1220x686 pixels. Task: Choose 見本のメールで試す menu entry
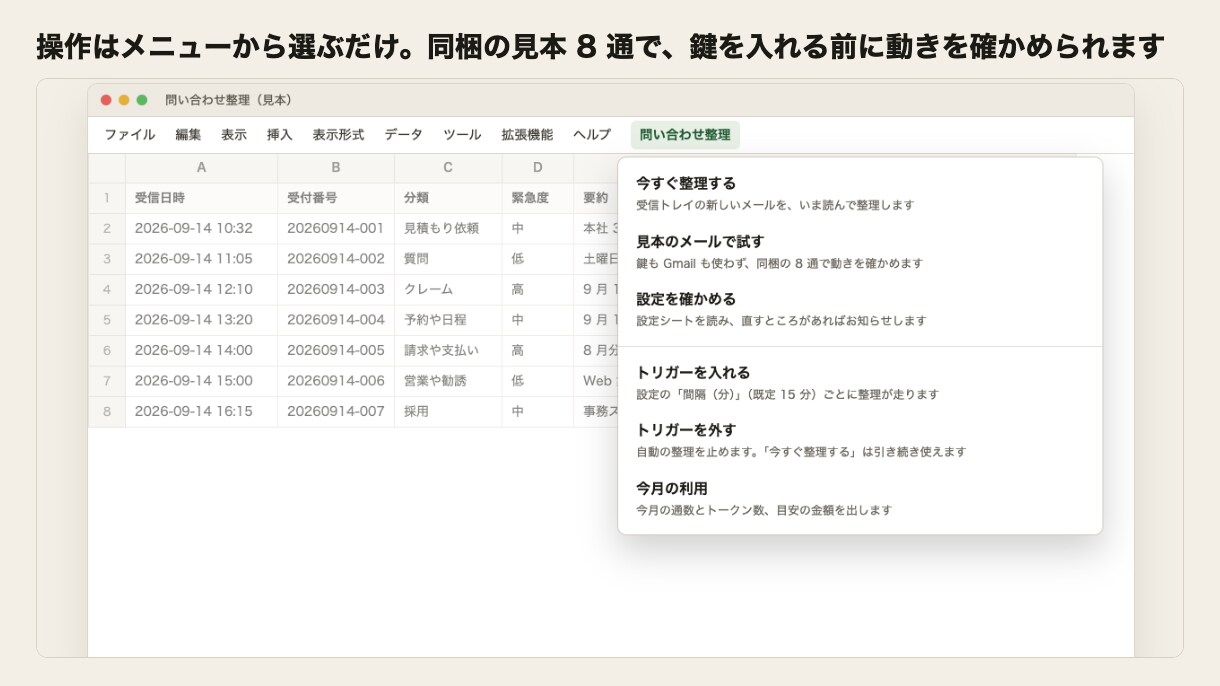(860, 252)
